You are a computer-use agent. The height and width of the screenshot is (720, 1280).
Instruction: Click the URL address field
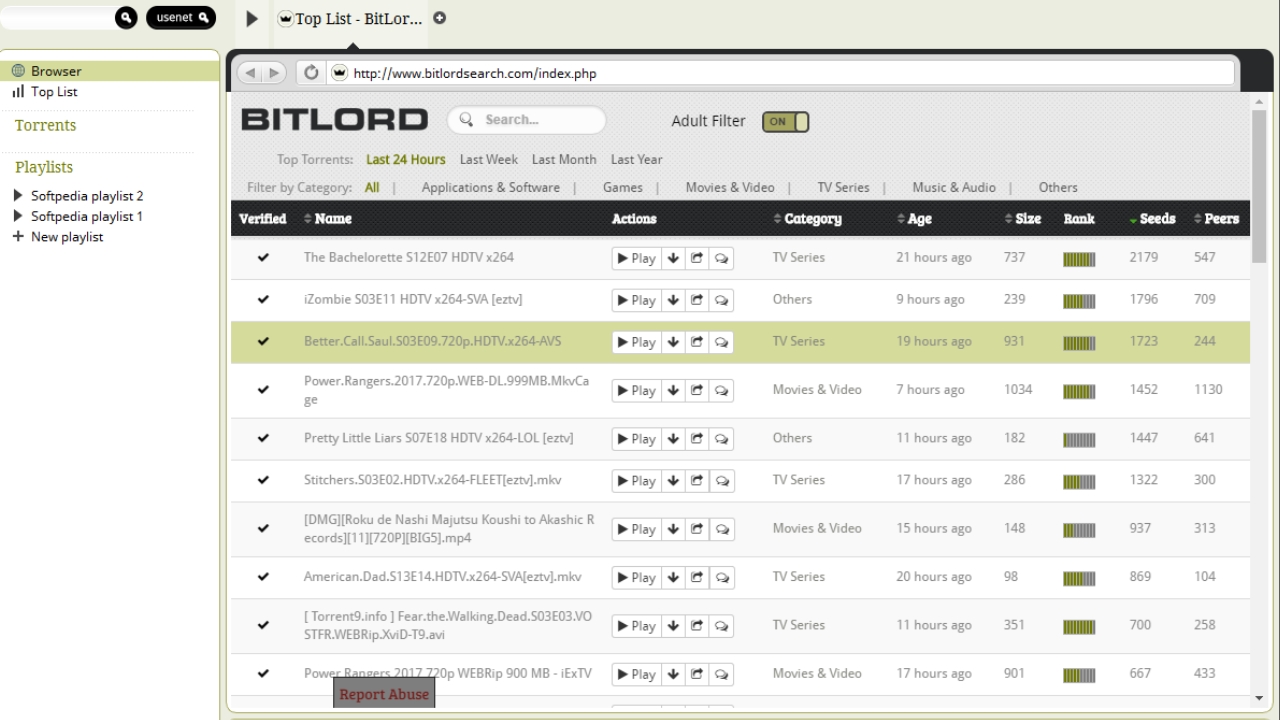click(780, 73)
